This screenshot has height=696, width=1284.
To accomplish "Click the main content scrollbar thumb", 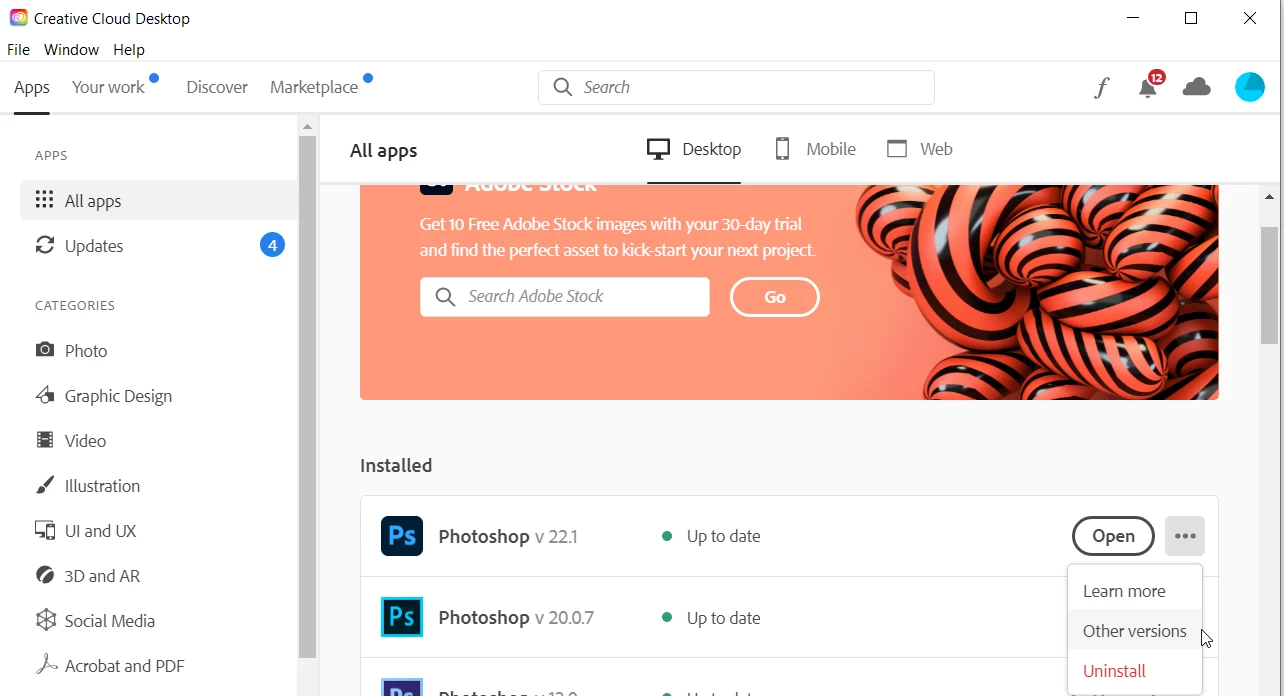I will pyautogui.click(x=1269, y=286).
